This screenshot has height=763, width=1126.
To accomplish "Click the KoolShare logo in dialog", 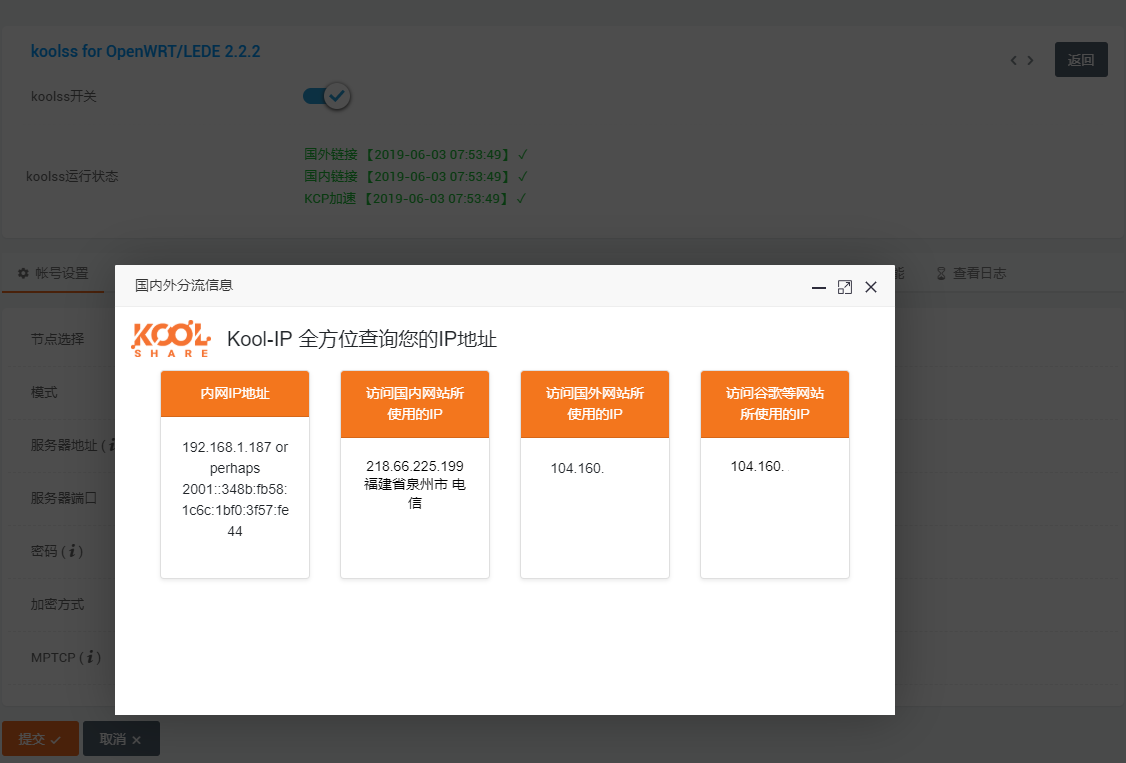I will pos(171,339).
